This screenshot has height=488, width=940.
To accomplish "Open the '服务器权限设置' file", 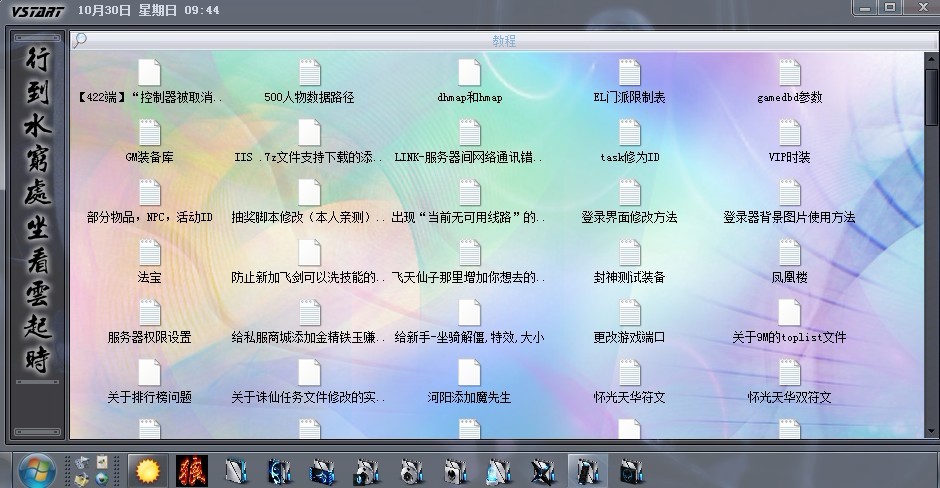I will pos(149,313).
